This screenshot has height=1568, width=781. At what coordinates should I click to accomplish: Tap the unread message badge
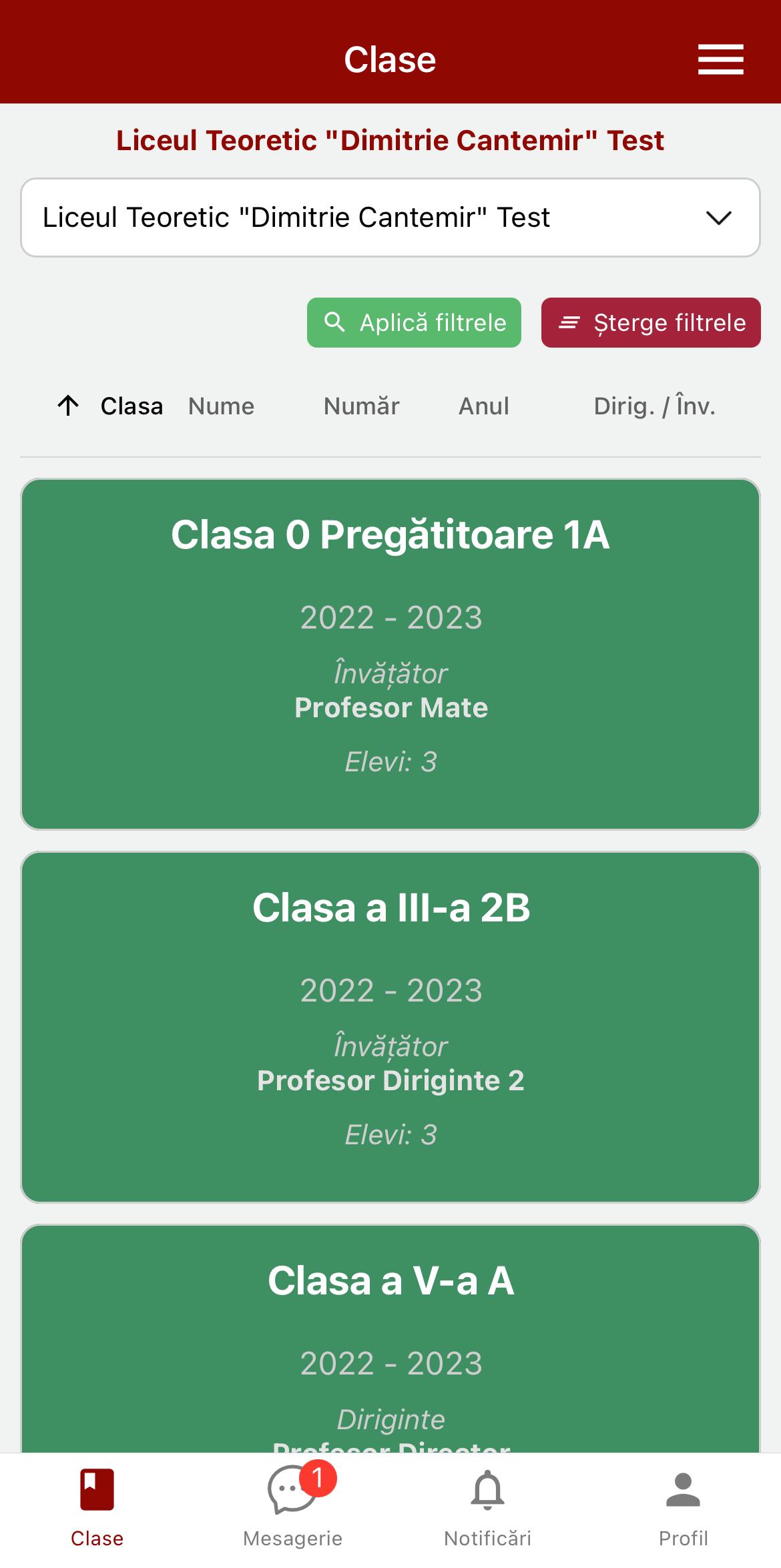[x=318, y=1478]
